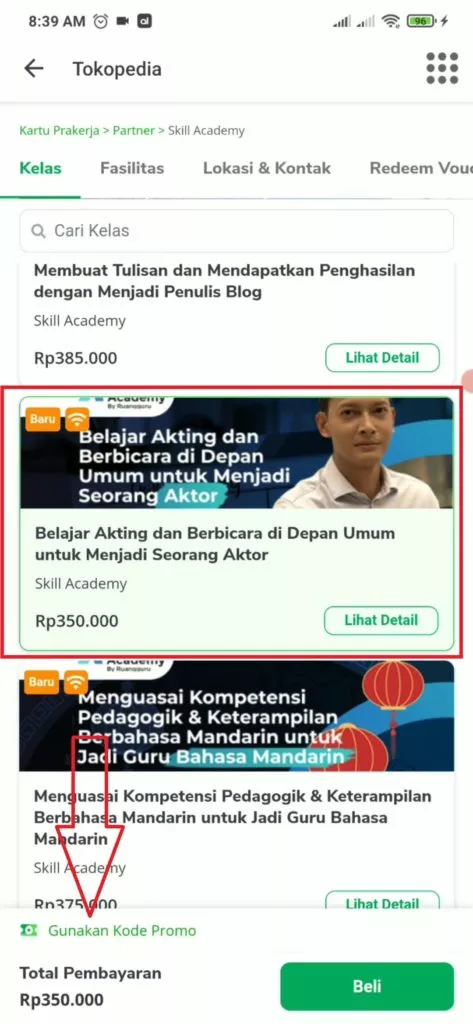Screen dimensions: 473x1024
Task: Tap Lihat Detail for Rp385.000 blog course
Action: click(382, 358)
